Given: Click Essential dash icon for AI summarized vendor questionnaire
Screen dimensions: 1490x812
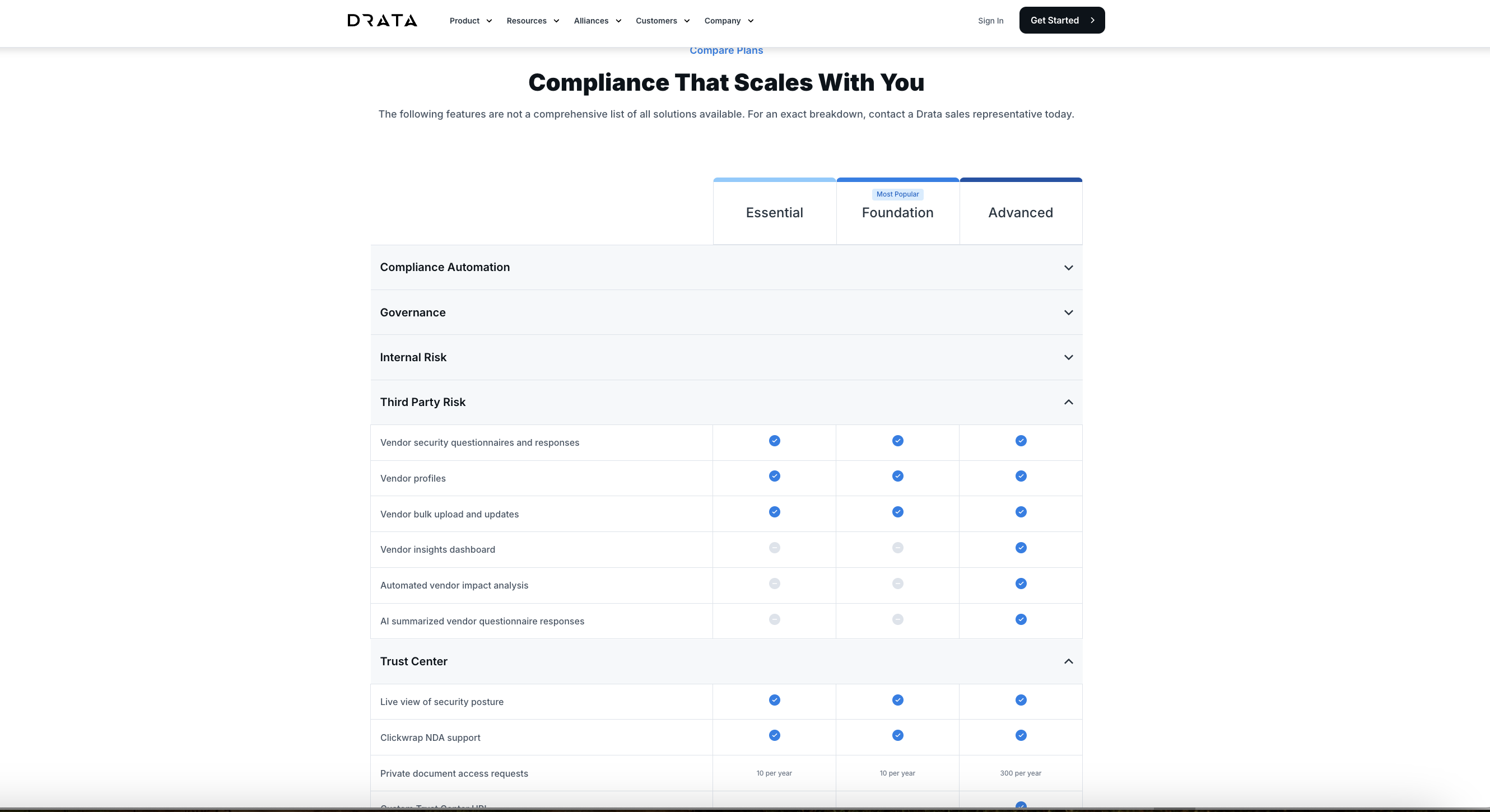Looking at the screenshot, I should 774,619.
